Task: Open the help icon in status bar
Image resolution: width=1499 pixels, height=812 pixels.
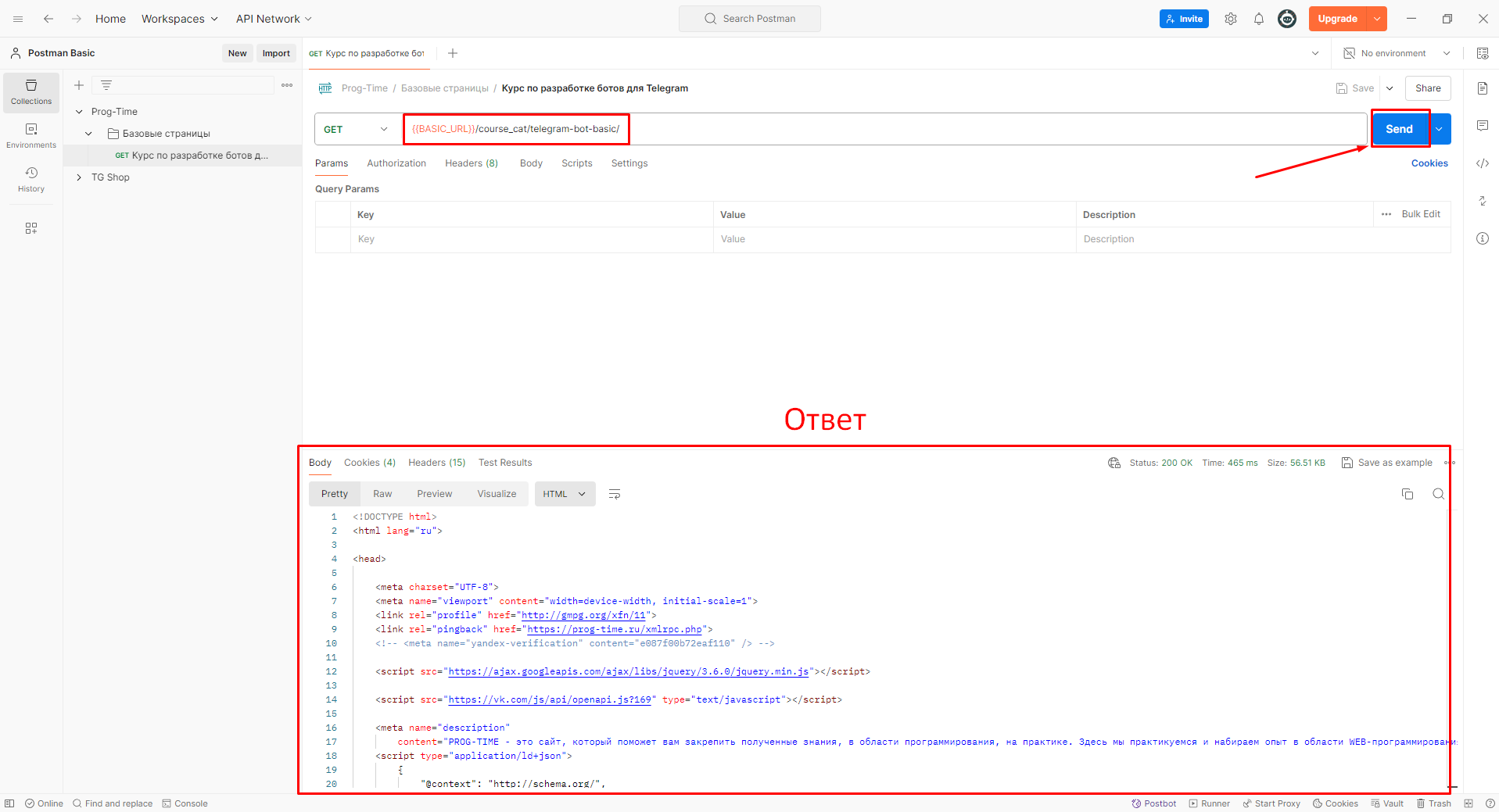Action: [x=1490, y=803]
